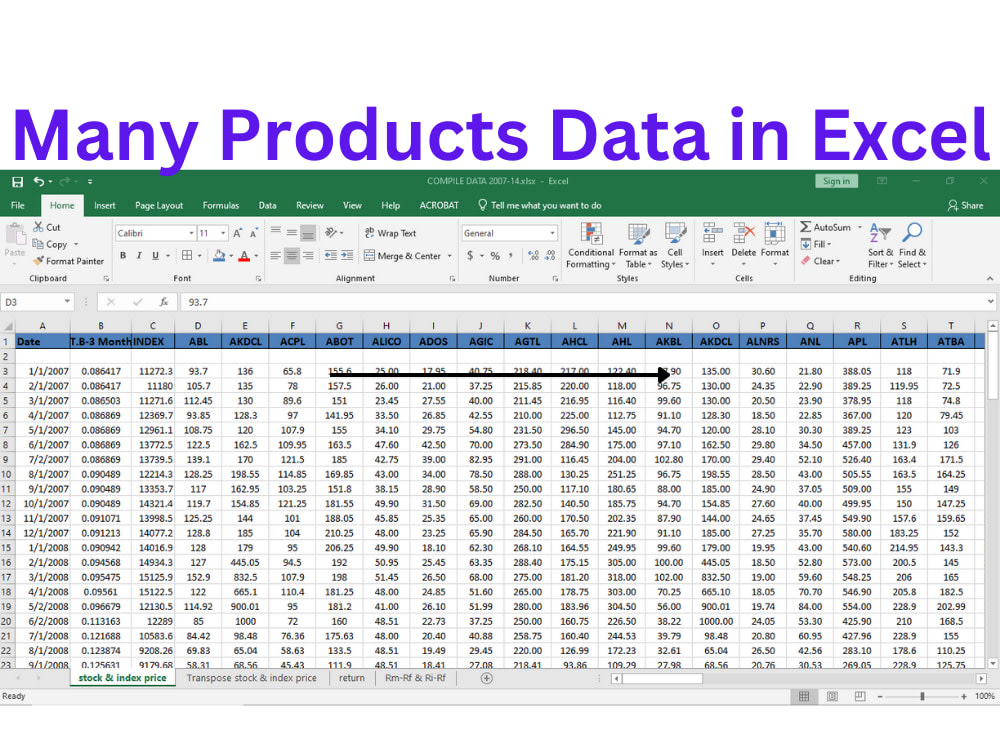Open Find & Select menu
The width and height of the screenshot is (1000, 750).
(912, 246)
